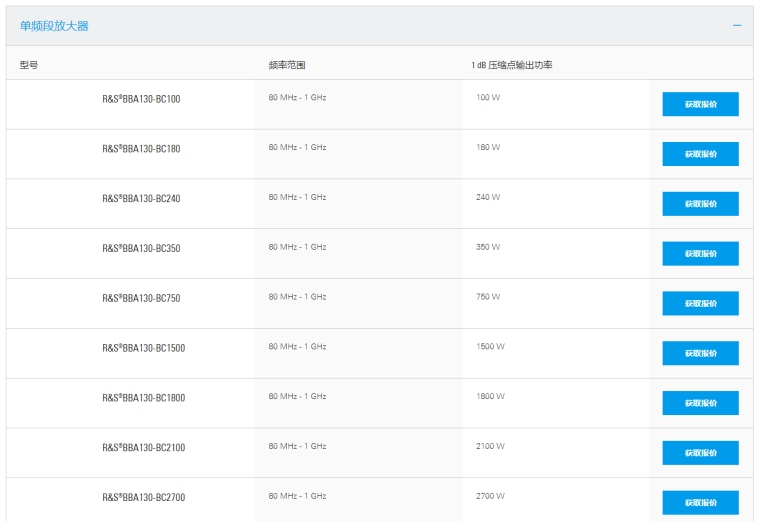Get a quote for the 2700 W model
Screen dimensions: 760x521
pyautogui.click(x=700, y=503)
